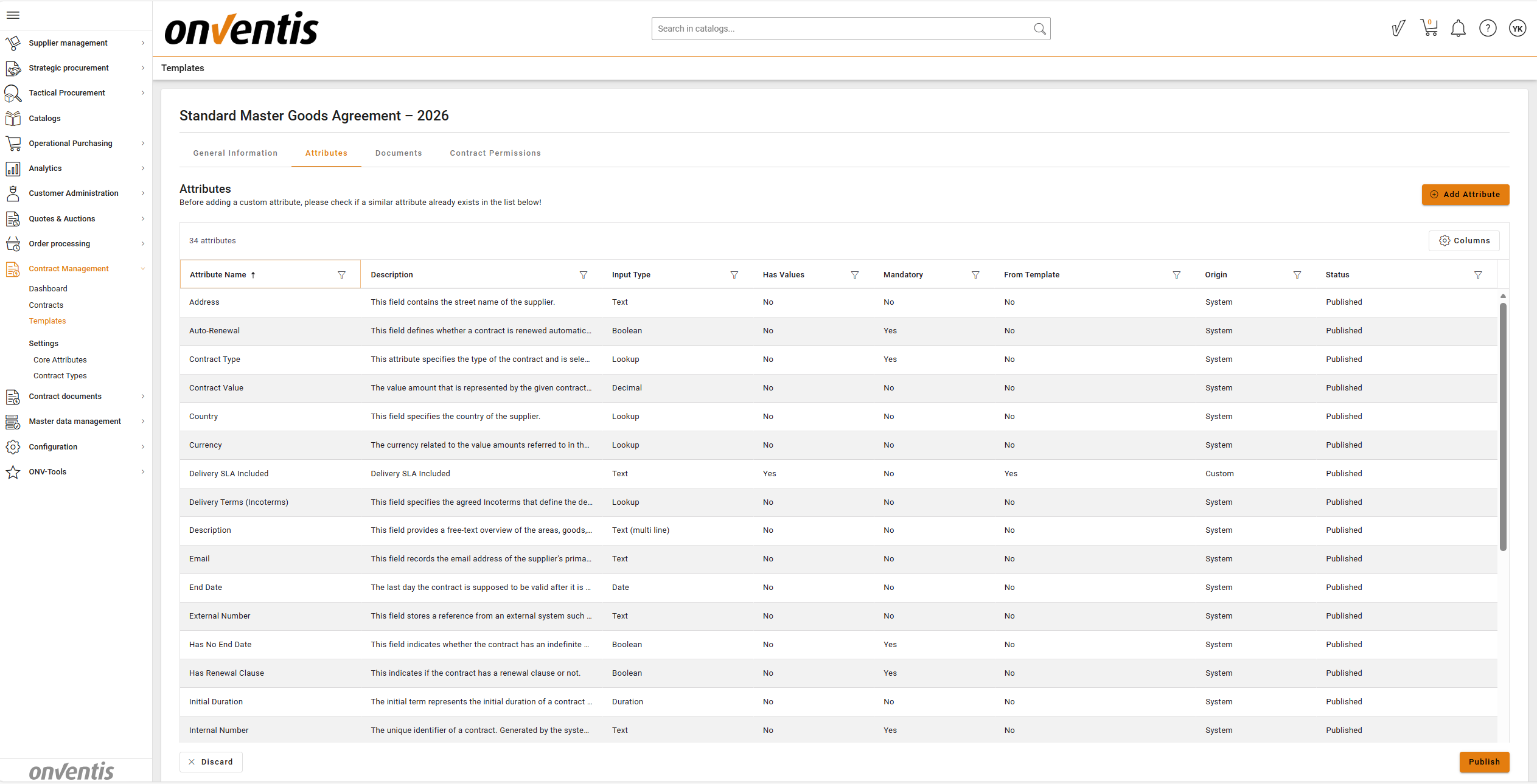
Task: Open the help question mark icon
Action: pyautogui.click(x=1488, y=29)
